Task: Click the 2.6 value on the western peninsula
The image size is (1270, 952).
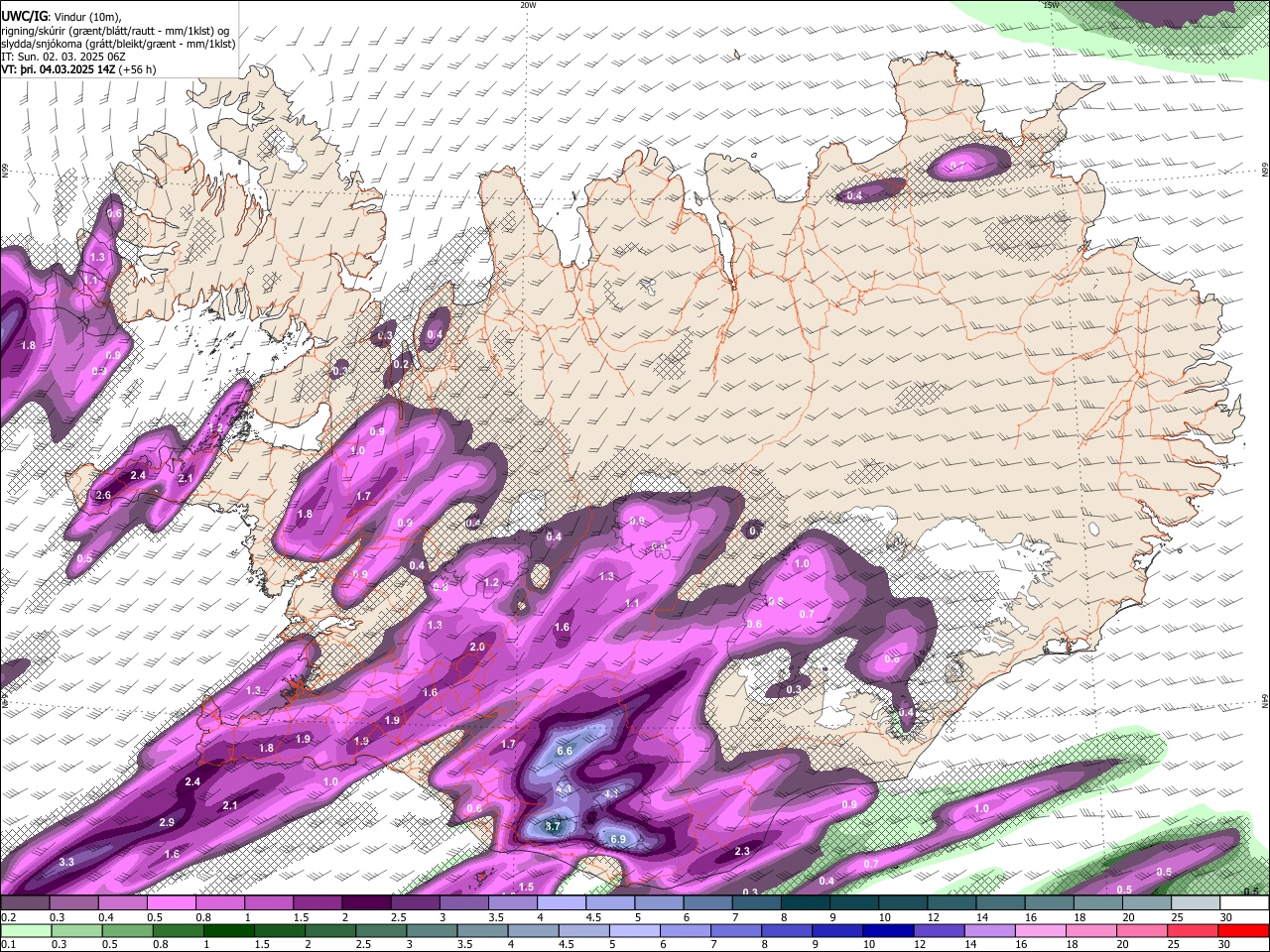Action: pos(103,495)
